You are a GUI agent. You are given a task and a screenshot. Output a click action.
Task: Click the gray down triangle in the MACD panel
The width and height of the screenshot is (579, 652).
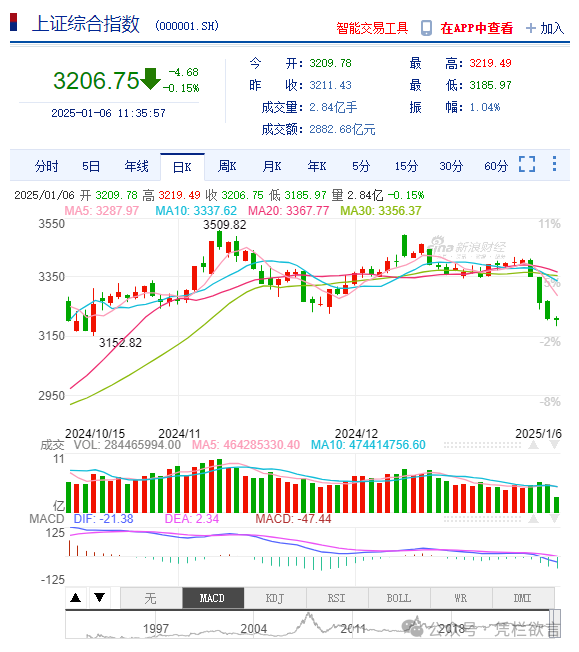554,519
